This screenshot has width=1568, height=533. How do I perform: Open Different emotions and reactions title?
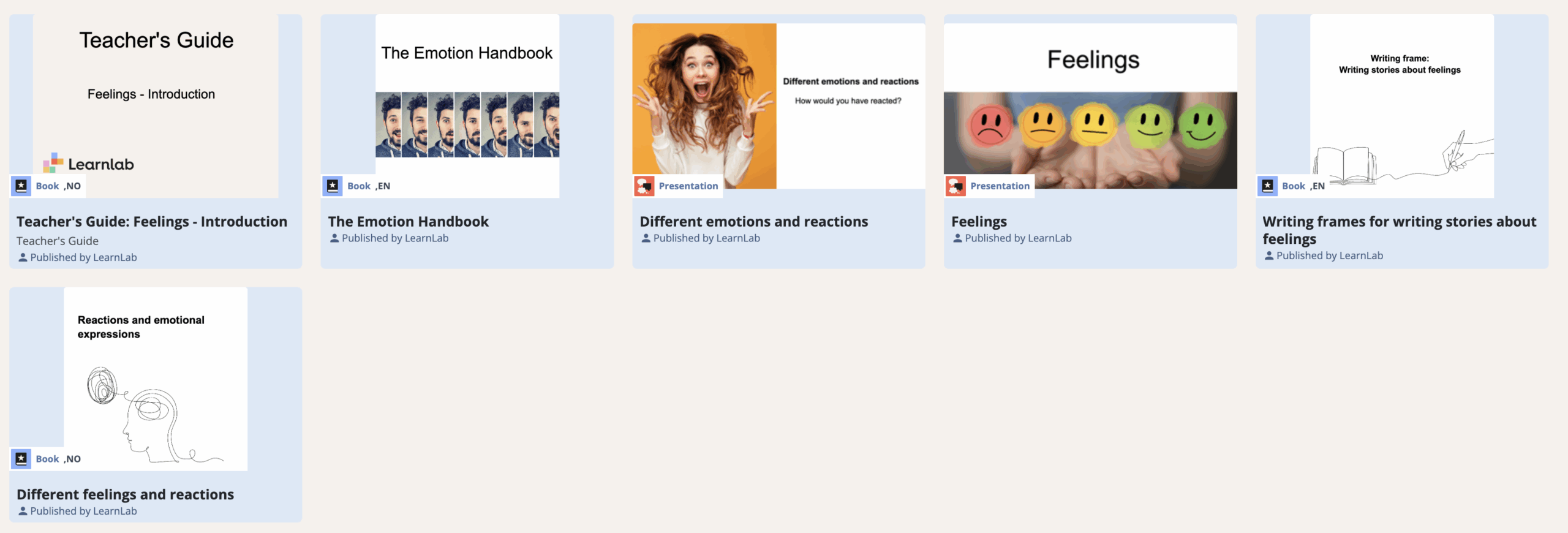[753, 221]
